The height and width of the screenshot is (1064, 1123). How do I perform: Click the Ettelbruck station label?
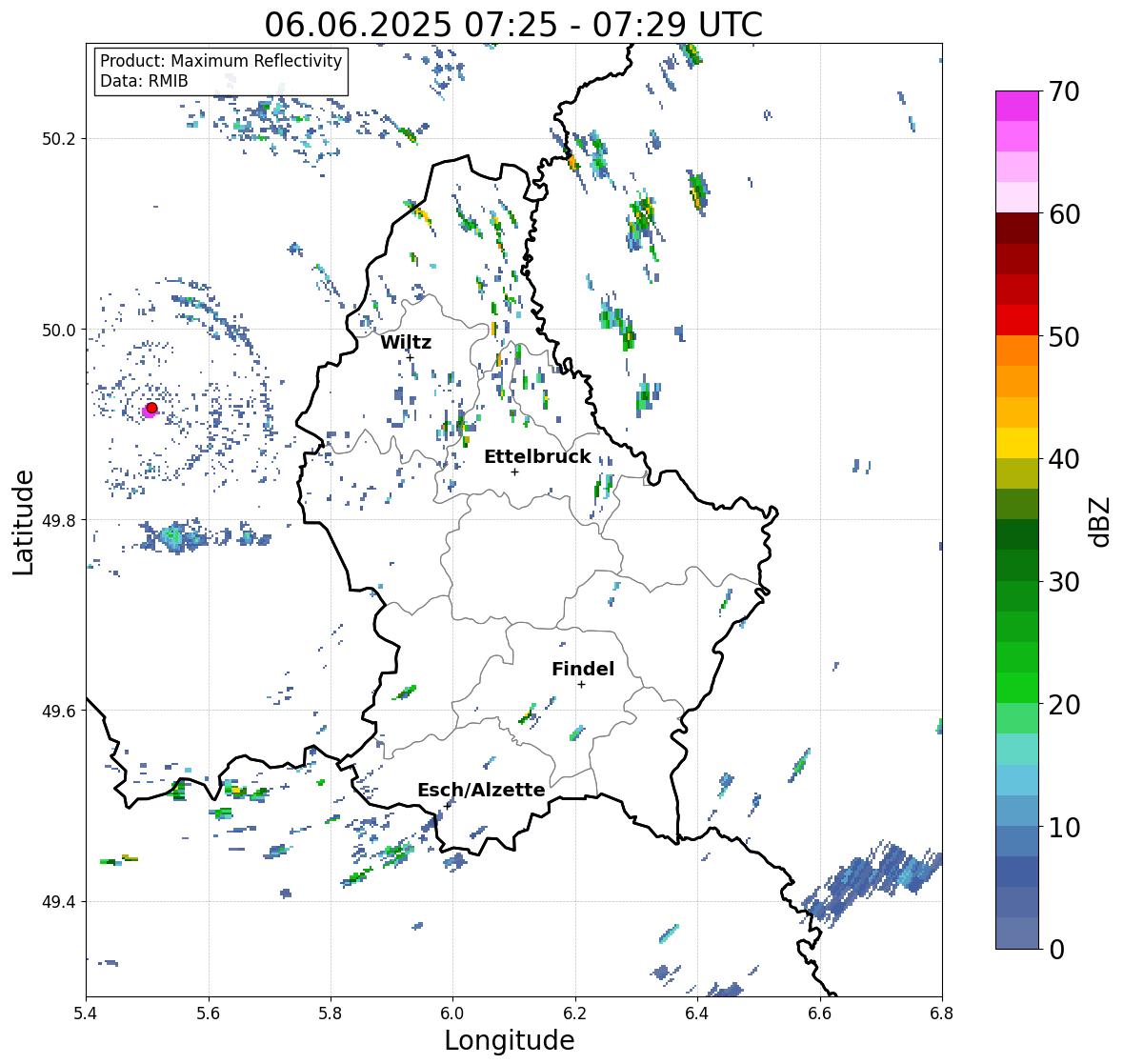coord(537,456)
